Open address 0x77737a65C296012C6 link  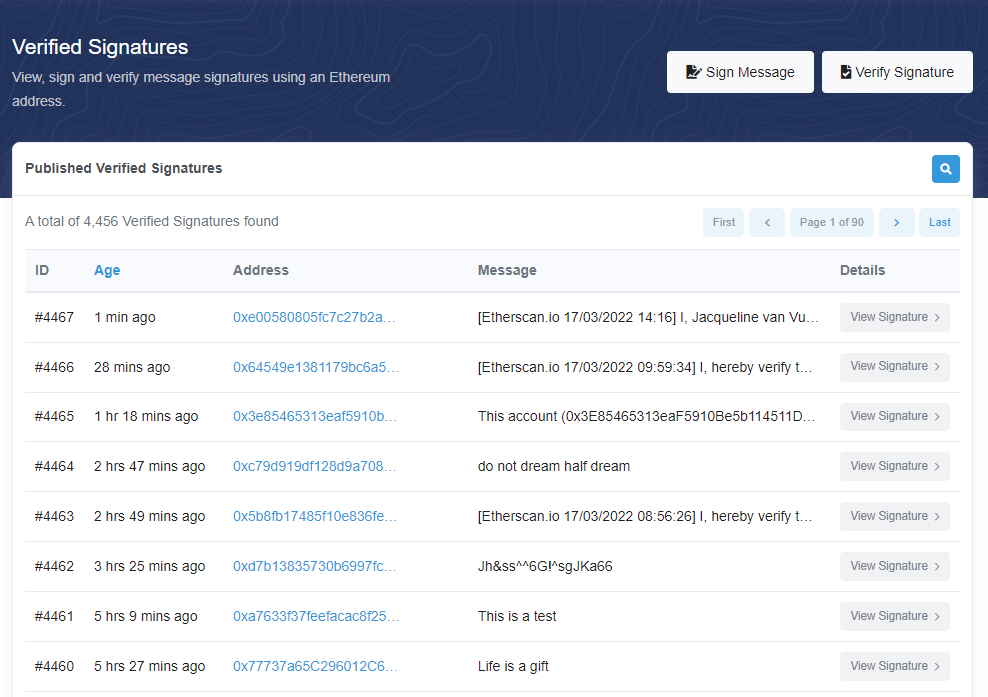tap(315, 666)
